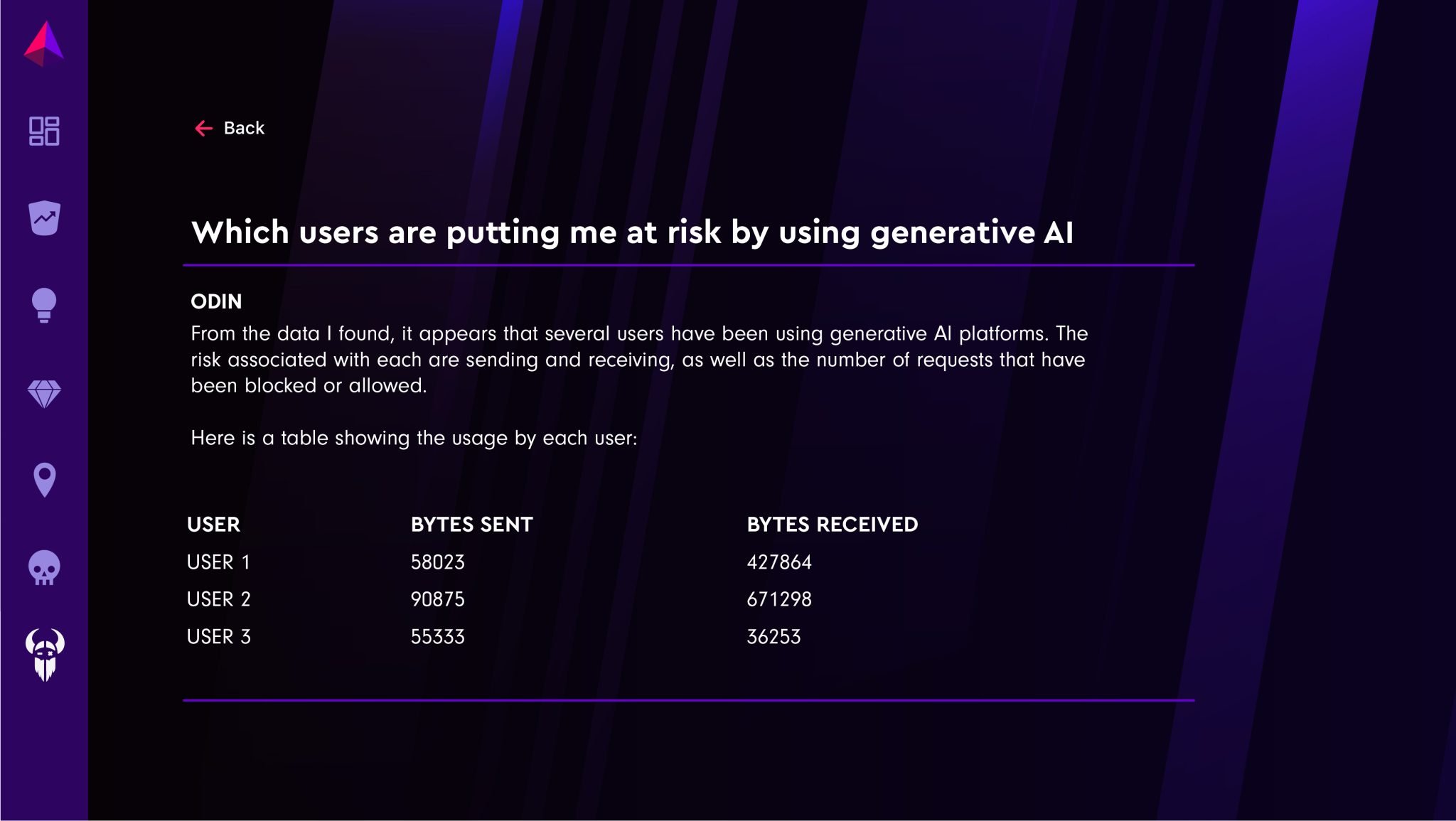Click the bytes received value 427864
Viewport: 1456px width, 821px height.
point(778,562)
